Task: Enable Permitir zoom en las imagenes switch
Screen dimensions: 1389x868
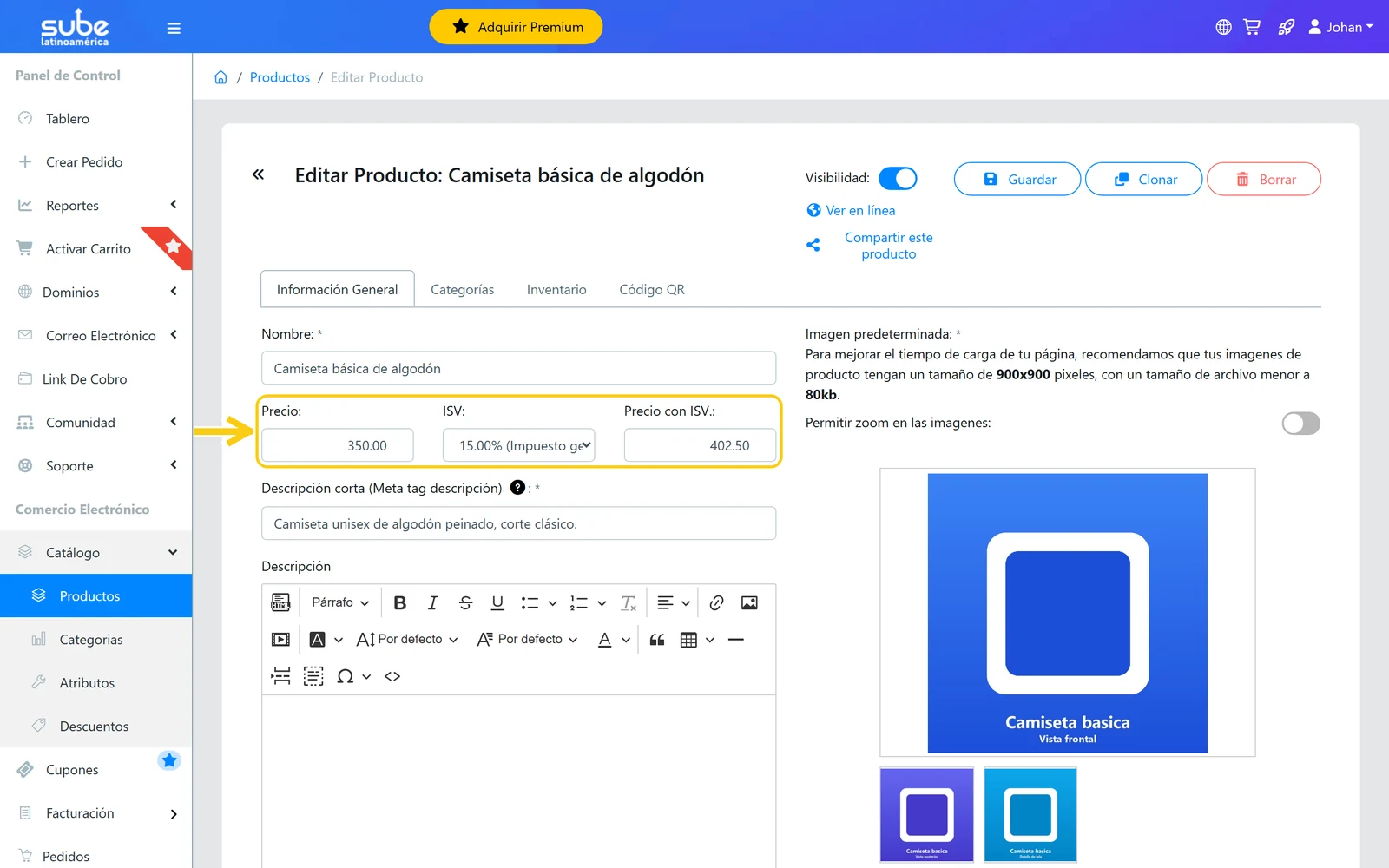Action: [1300, 423]
